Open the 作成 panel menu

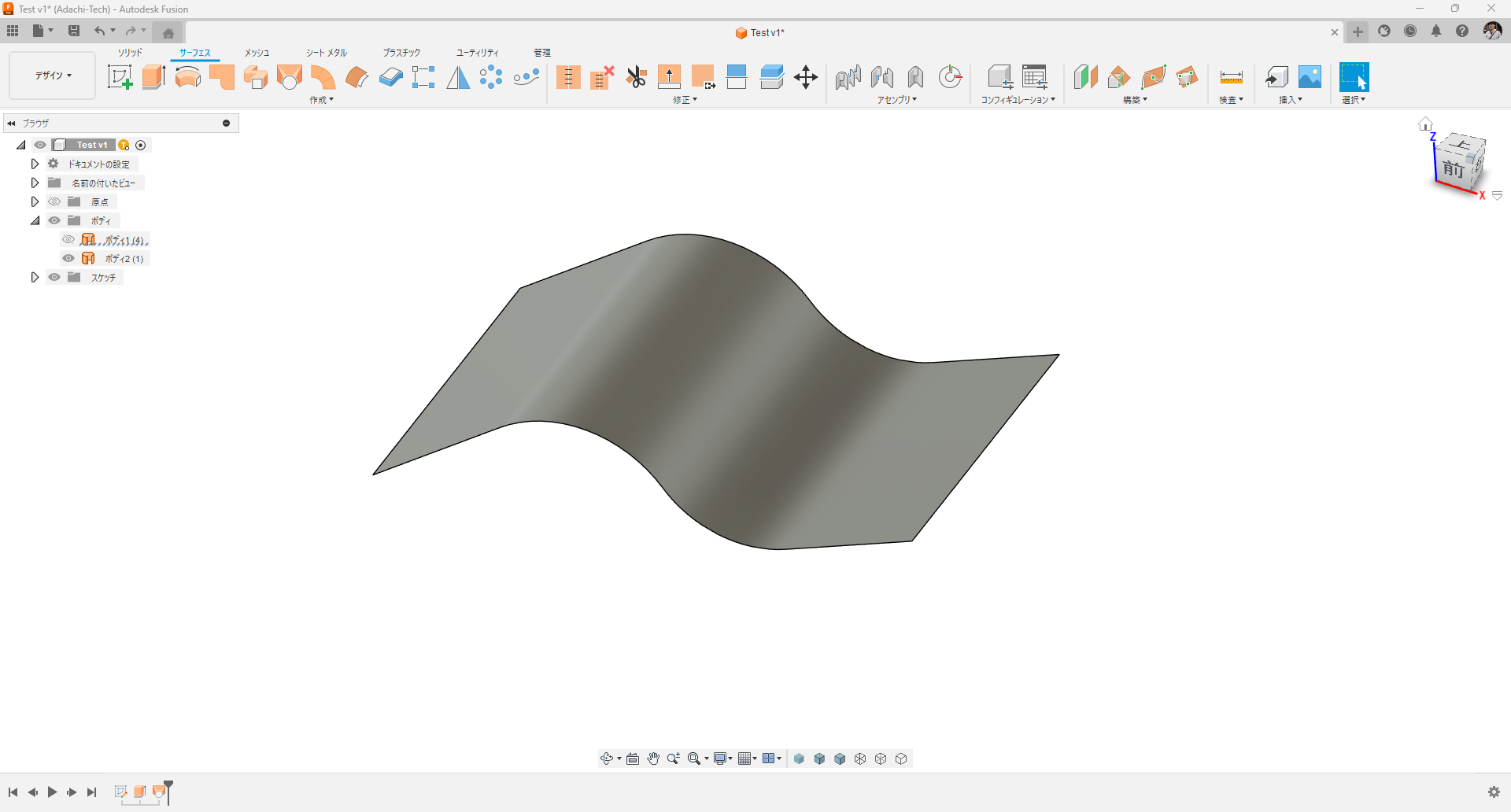click(x=321, y=100)
